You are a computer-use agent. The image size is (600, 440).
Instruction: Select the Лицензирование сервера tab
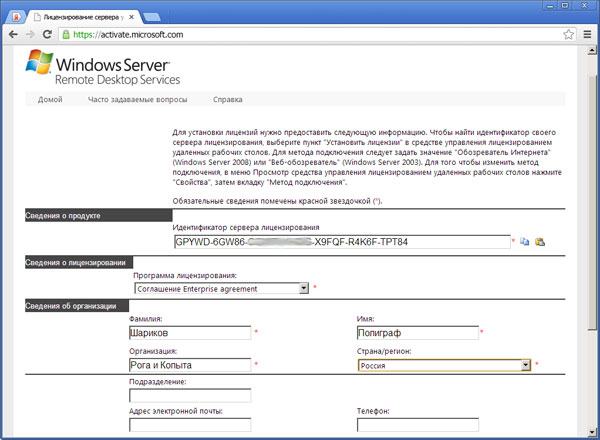(84, 17)
